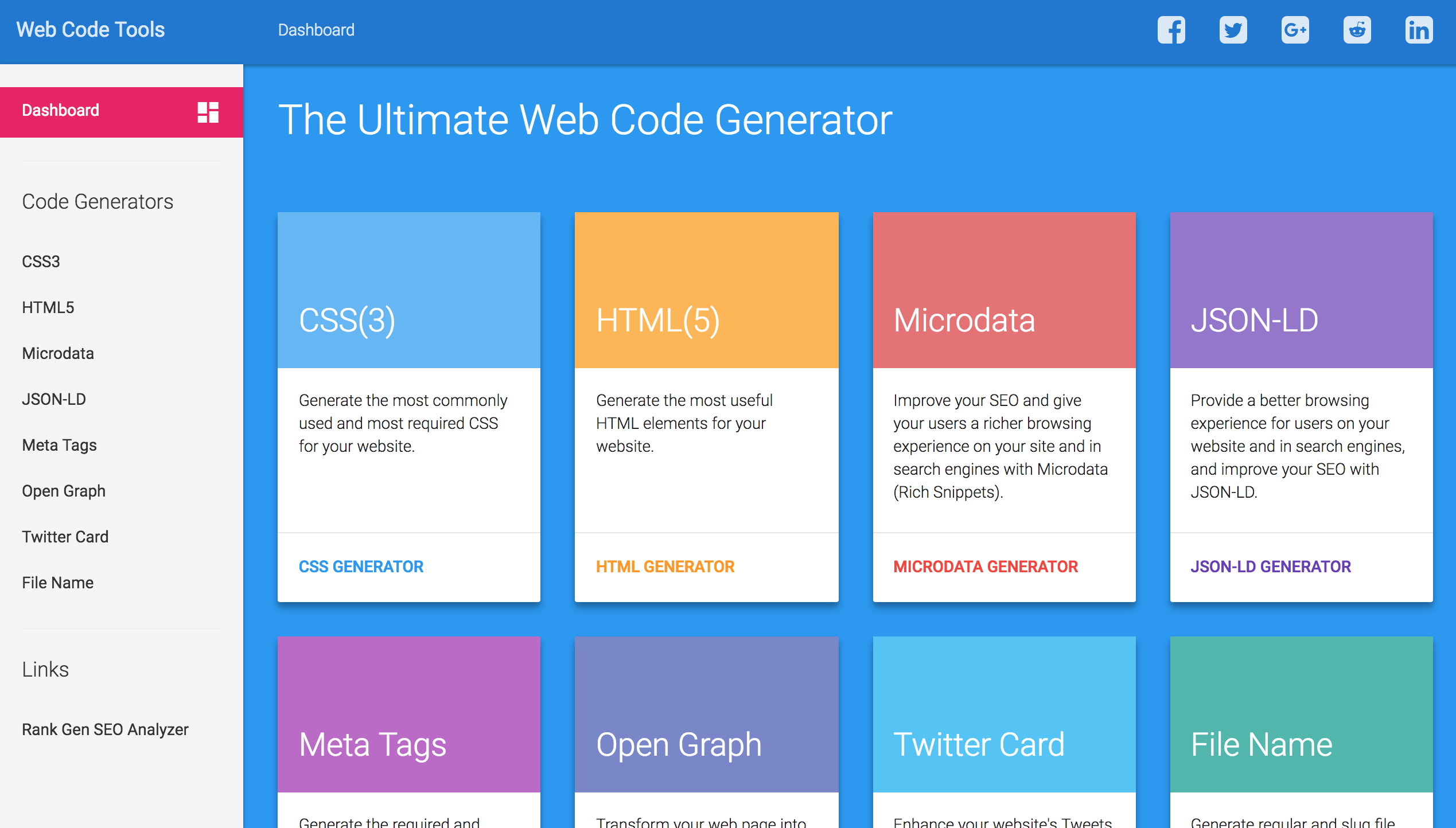The height and width of the screenshot is (828, 1456).
Task: Click the Twitter bird icon
Action: (x=1233, y=30)
